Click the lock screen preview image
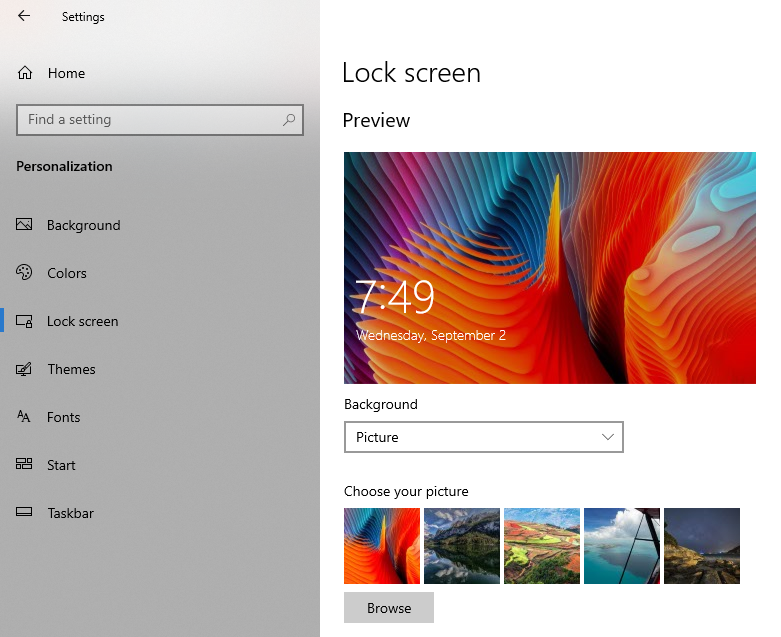781x637 pixels. coord(550,267)
